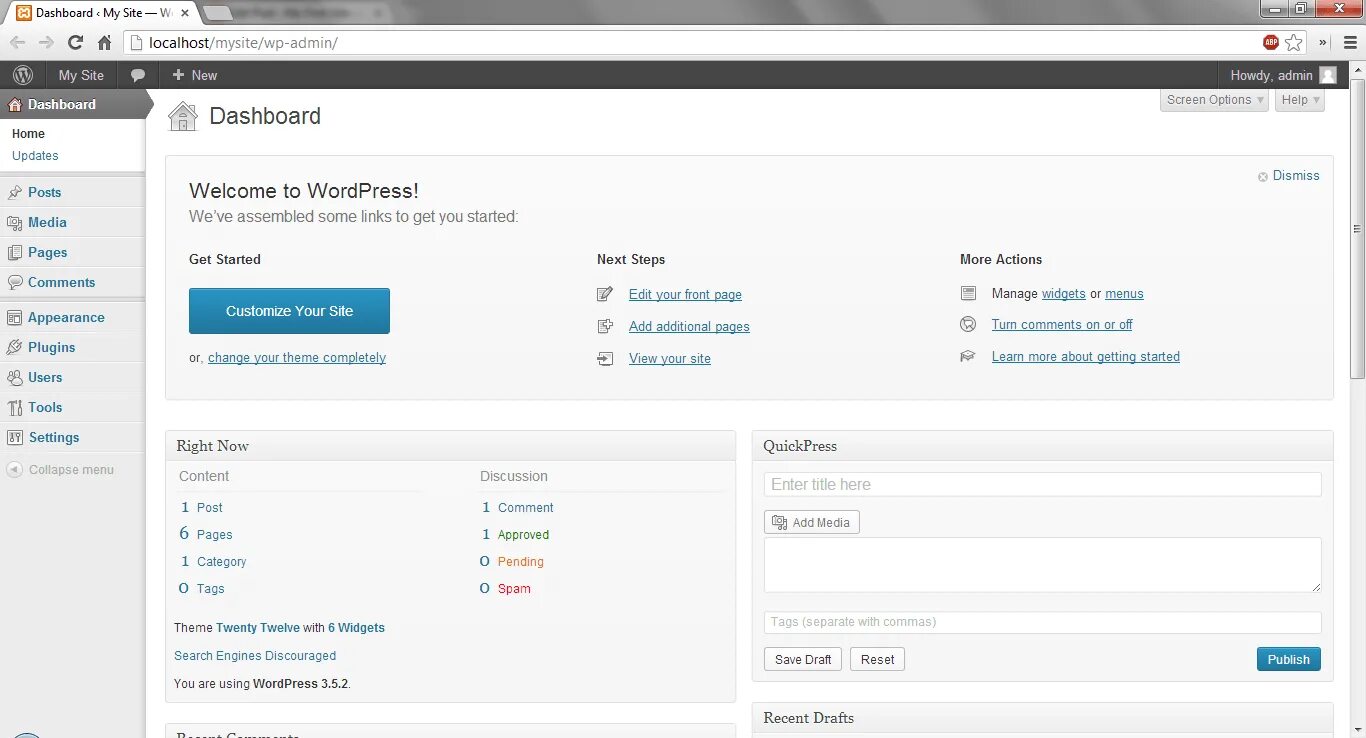The image size is (1366, 738).
Task: Click the Dashboard browser tab
Action: pos(103,13)
